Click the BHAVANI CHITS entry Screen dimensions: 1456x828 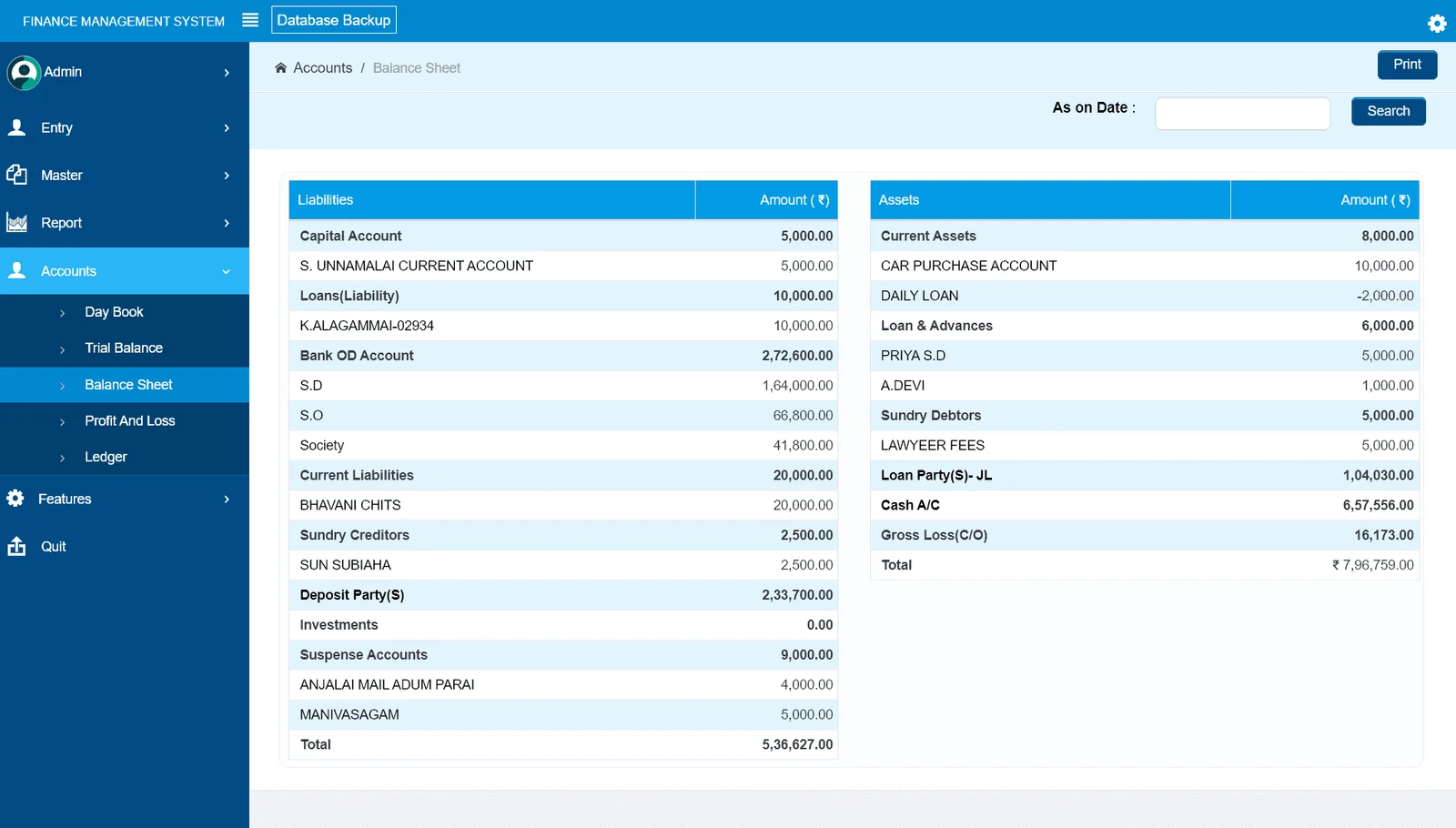point(350,505)
